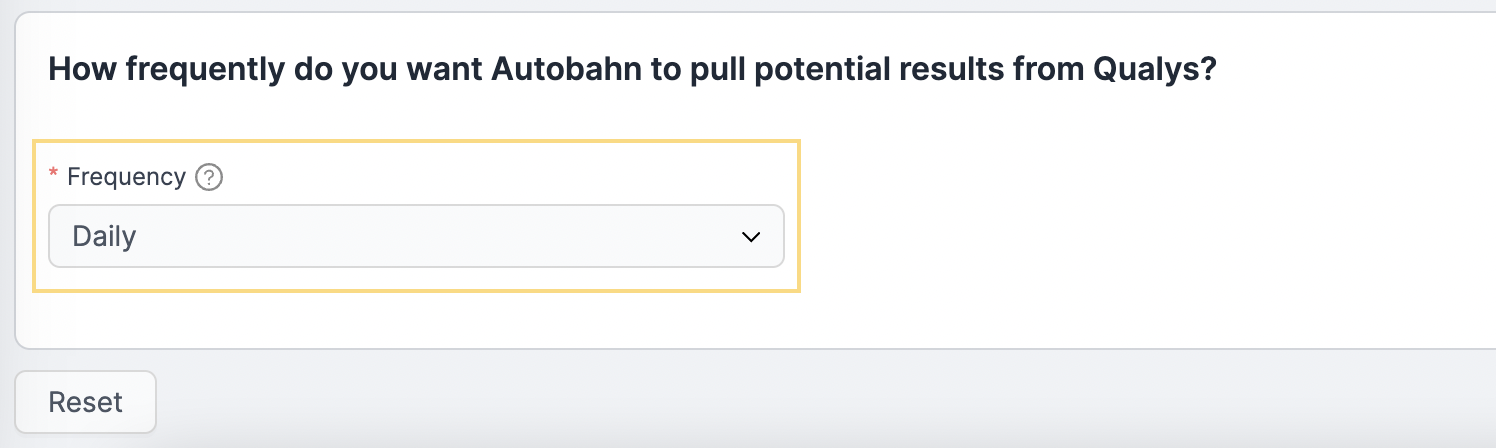Click the Frequency help question-mark icon
This screenshot has width=1496, height=448.
[x=209, y=178]
